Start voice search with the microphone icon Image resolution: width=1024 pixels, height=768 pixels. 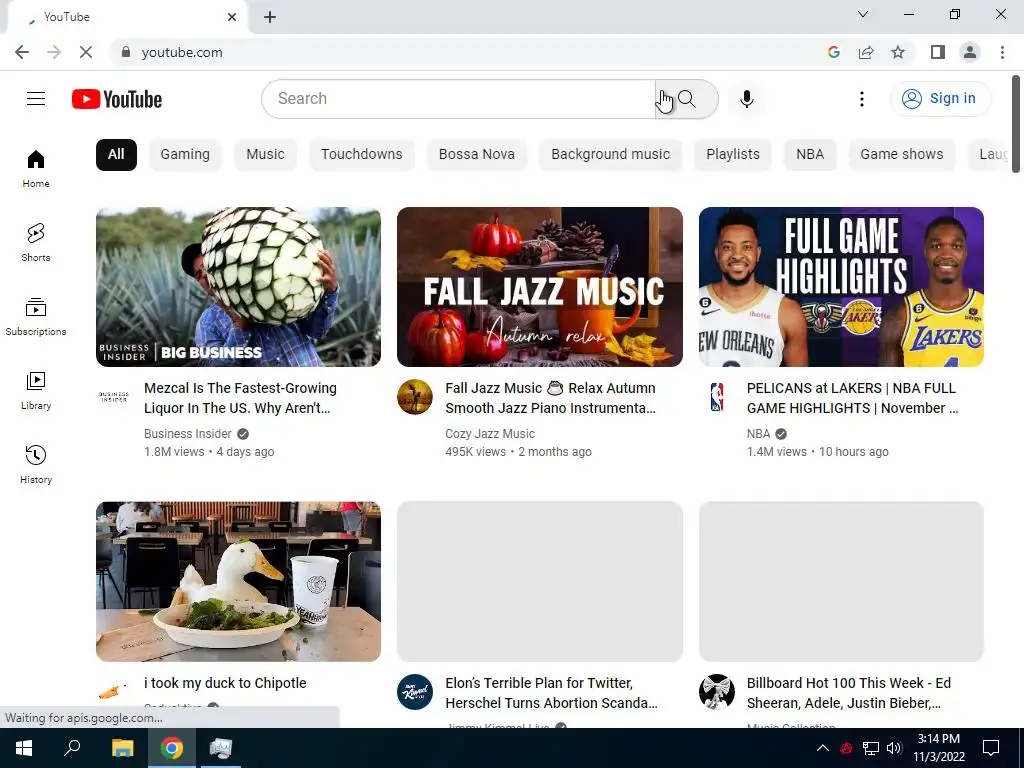[747, 99]
